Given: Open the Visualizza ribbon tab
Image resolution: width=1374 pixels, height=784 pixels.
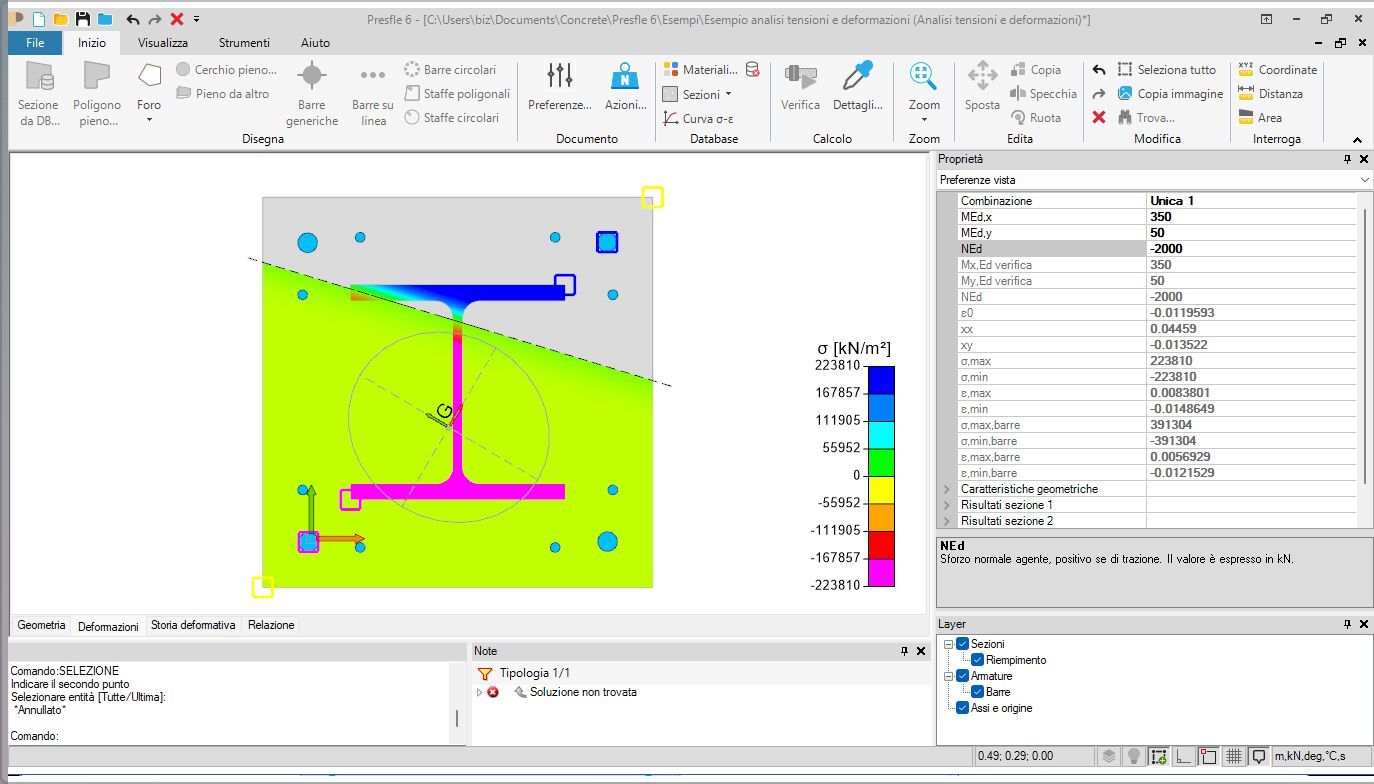Looking at the screenshot, I should point(163,43).
